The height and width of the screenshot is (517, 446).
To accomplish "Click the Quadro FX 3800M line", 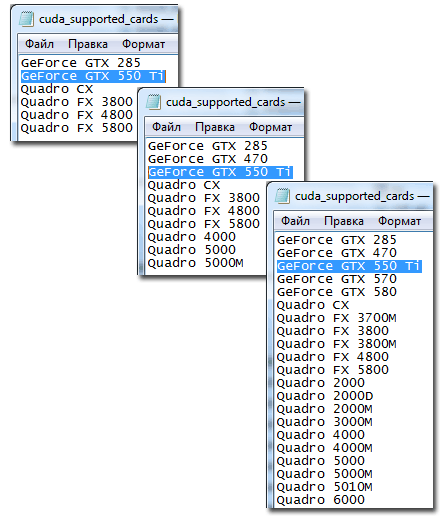I will click(337, 344).
